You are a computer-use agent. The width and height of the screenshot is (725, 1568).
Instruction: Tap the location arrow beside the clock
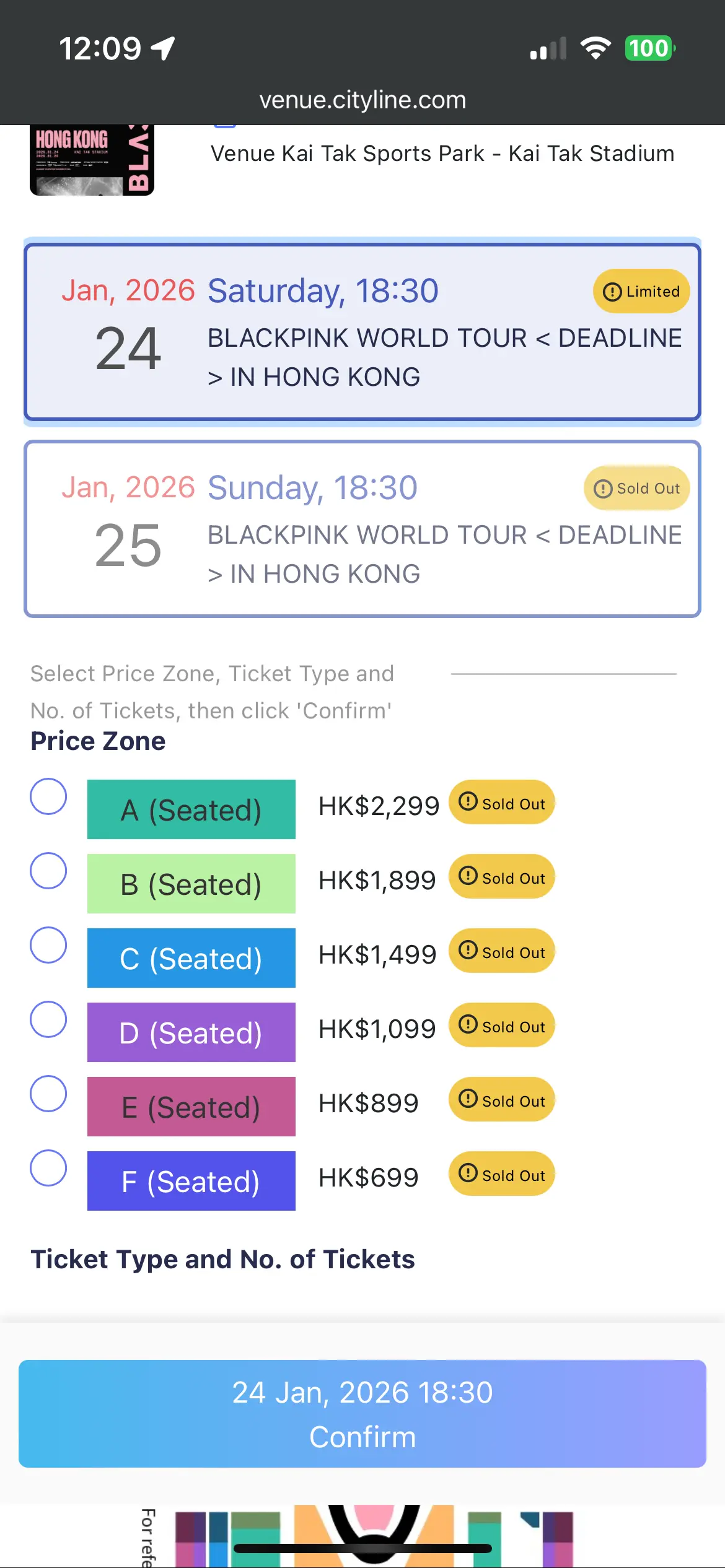pos(164,48)
